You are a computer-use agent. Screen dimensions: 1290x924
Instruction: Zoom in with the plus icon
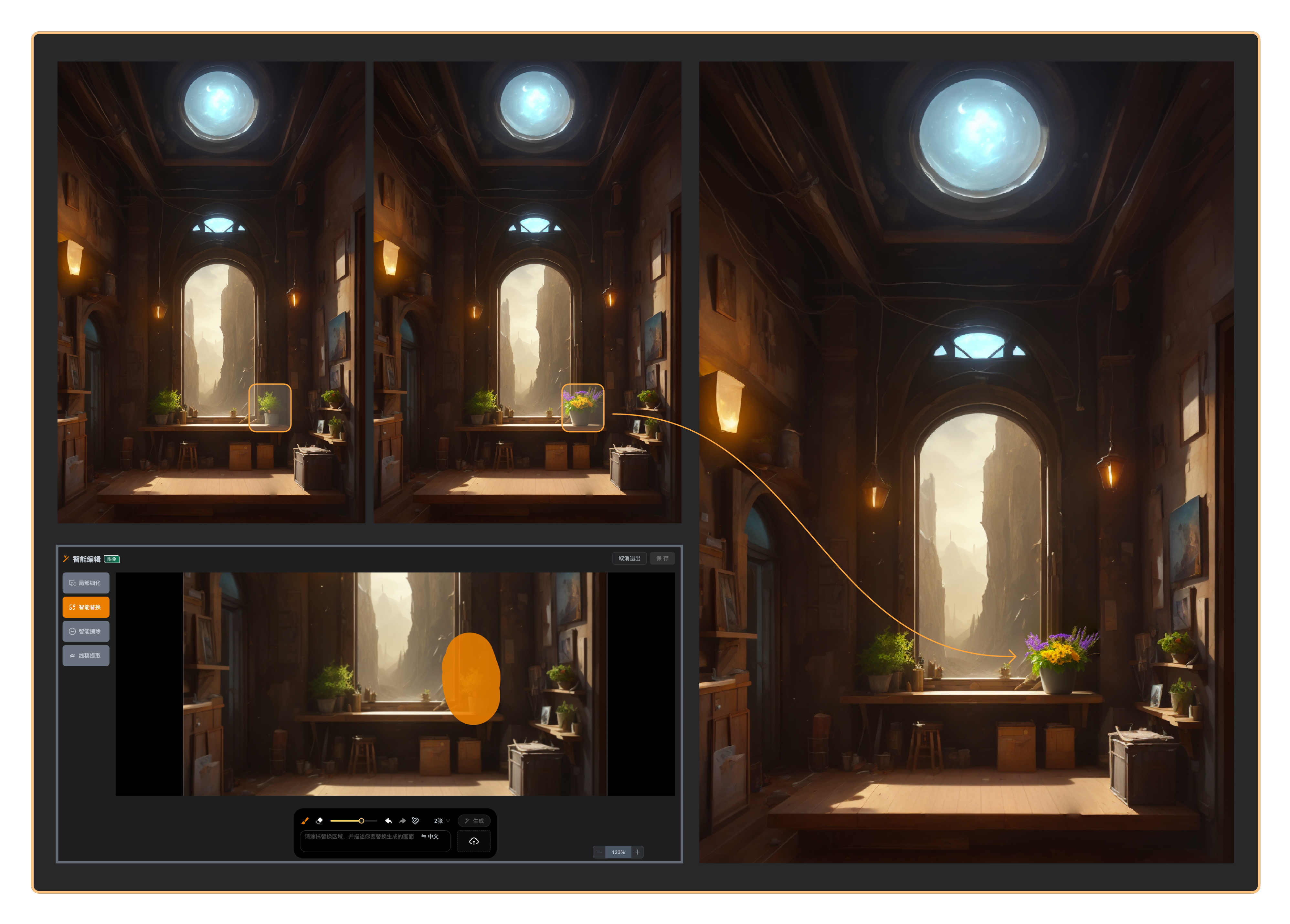(x=637, y=852)
